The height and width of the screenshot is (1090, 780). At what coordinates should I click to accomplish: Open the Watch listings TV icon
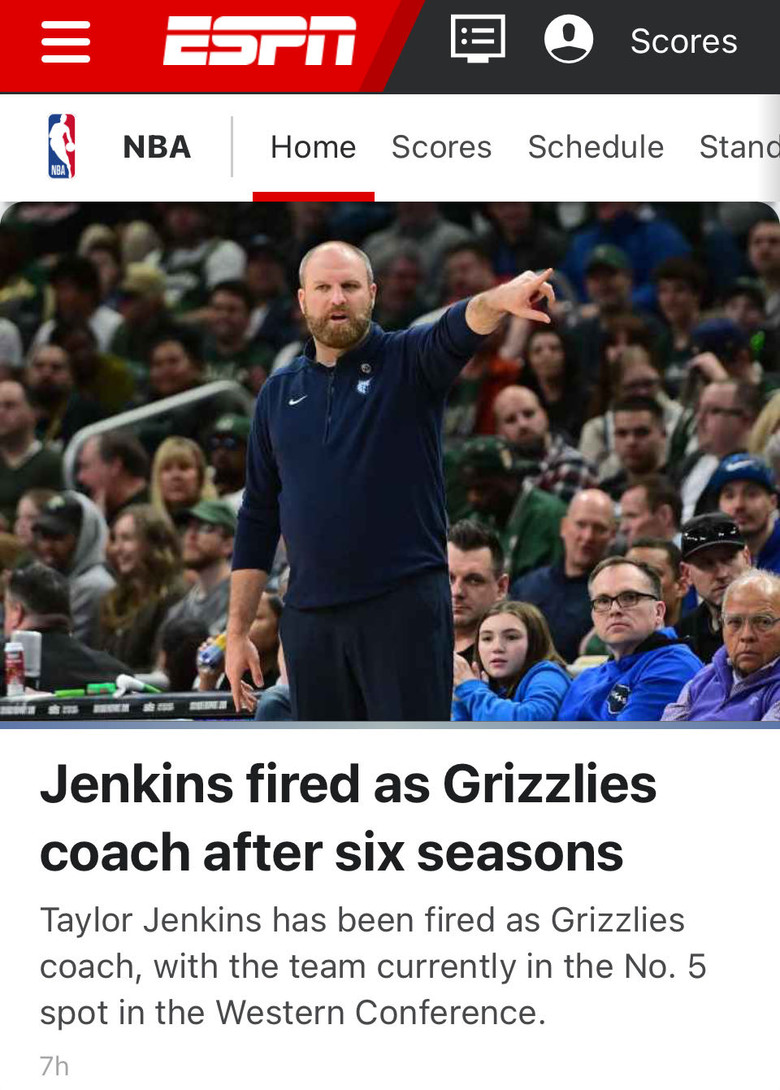pos(478,40)
